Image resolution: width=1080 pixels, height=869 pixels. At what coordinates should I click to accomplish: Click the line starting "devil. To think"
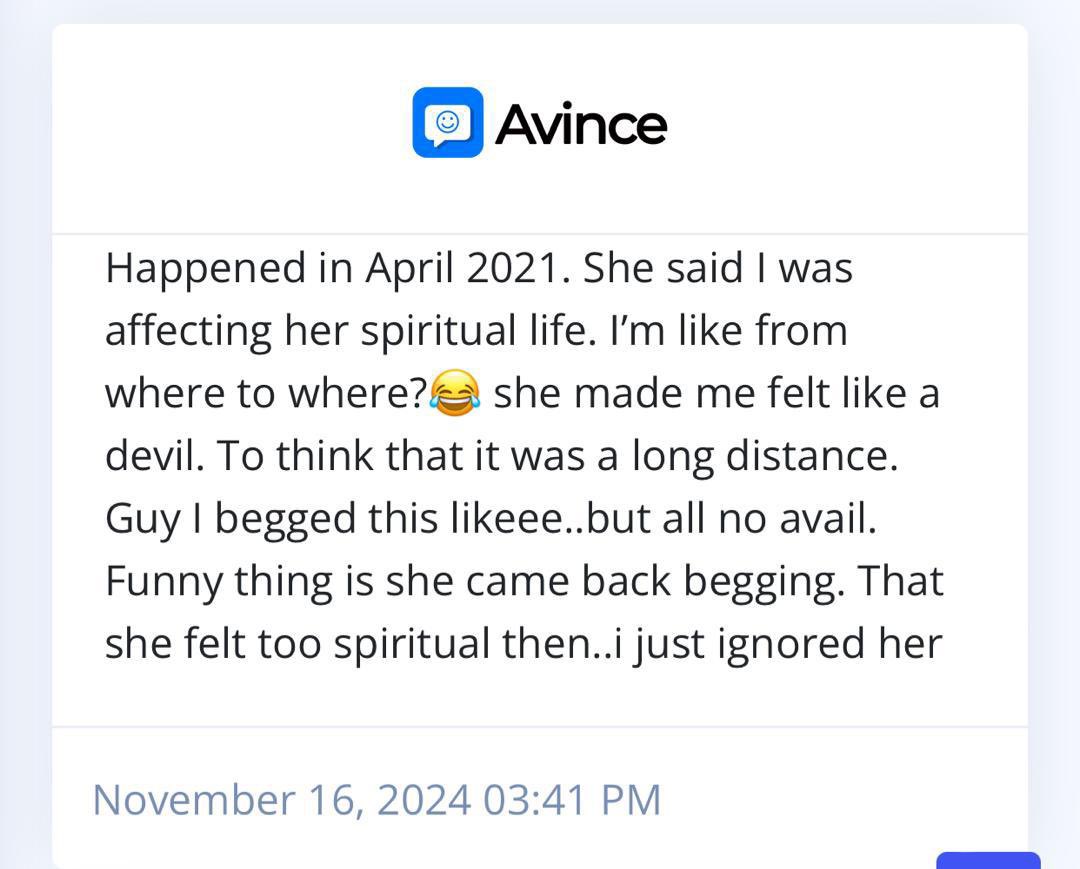502,456
